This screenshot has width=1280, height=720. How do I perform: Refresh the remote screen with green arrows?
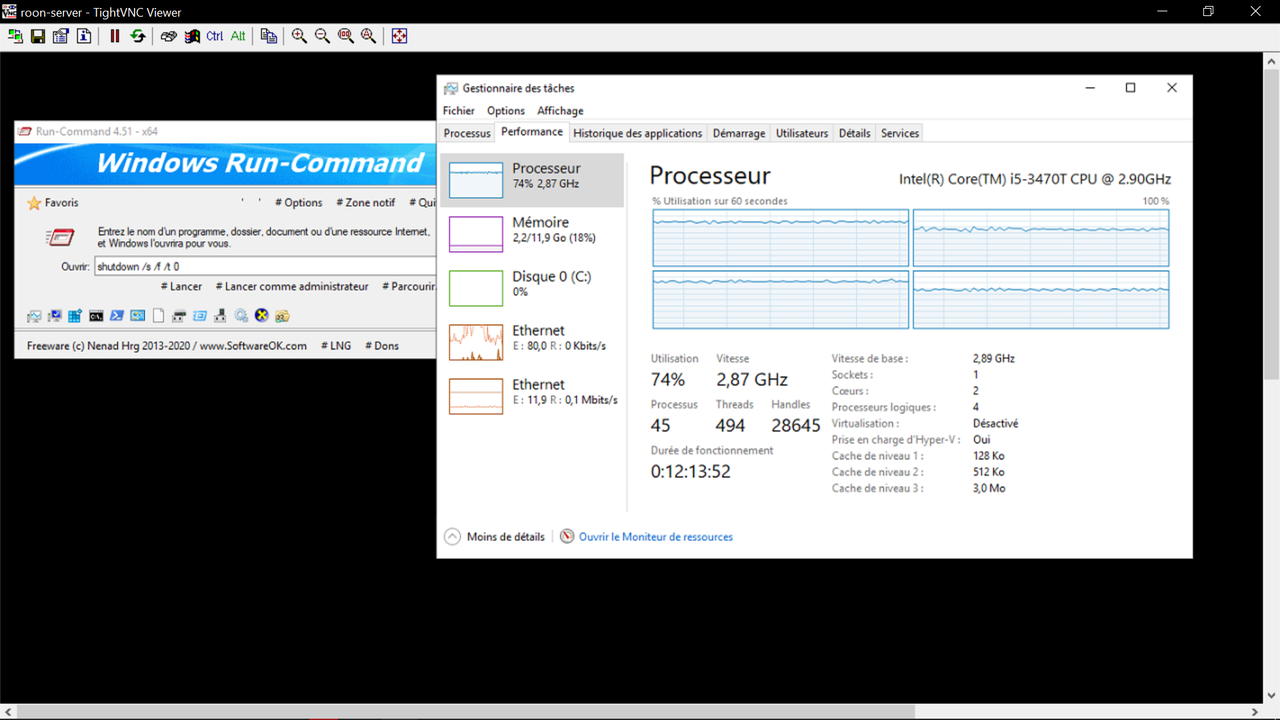pos(137,36)
